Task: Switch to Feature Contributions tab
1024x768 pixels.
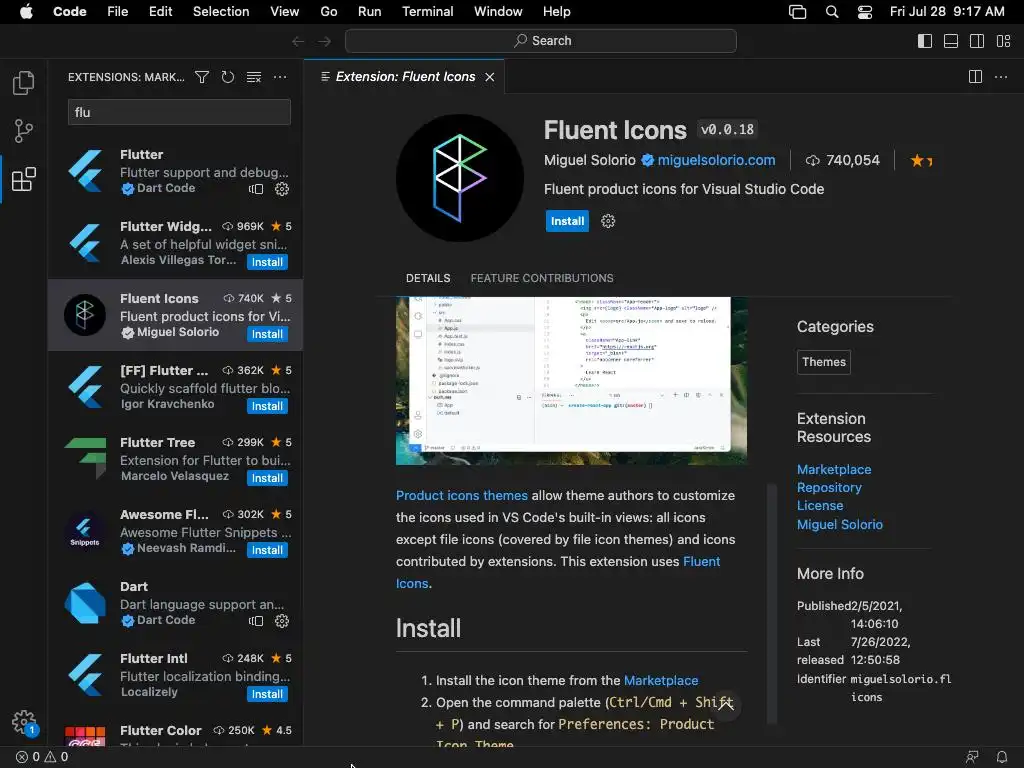Action: point(542,278)
